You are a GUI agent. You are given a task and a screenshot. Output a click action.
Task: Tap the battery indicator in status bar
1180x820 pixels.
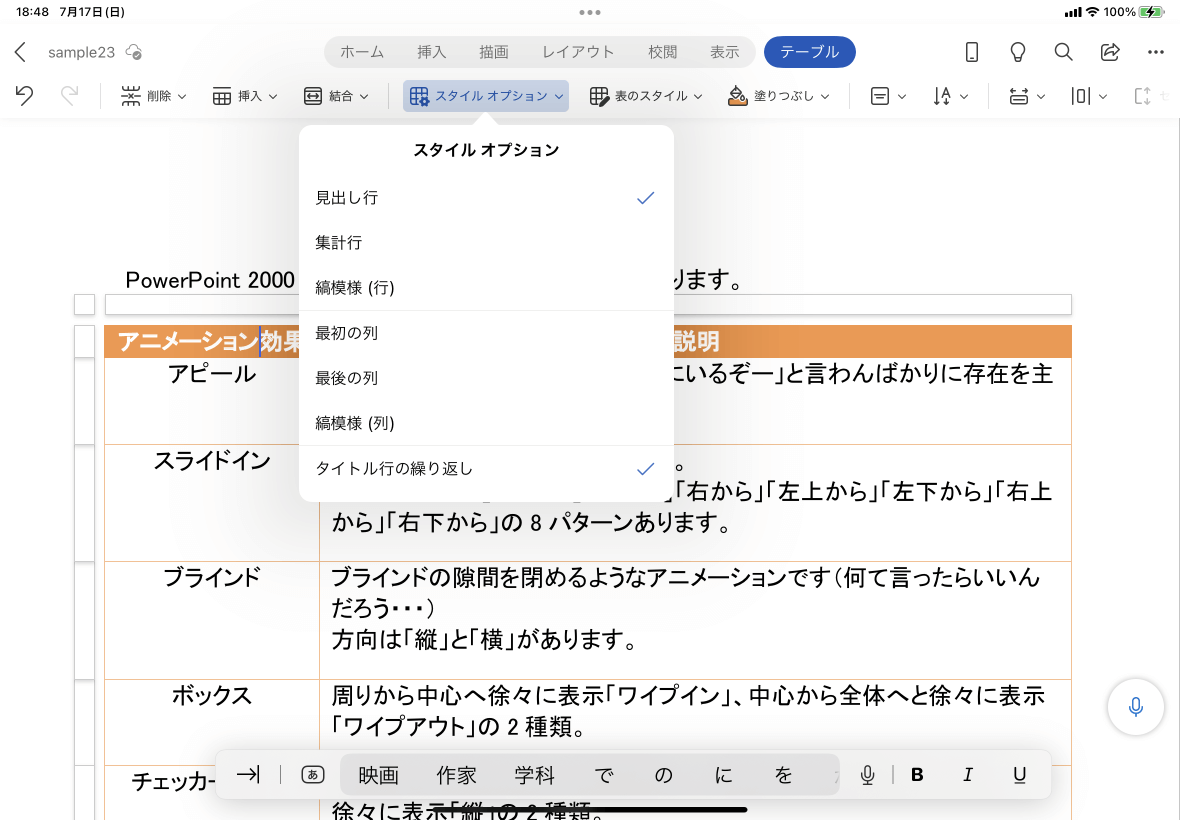[1151, 12]
